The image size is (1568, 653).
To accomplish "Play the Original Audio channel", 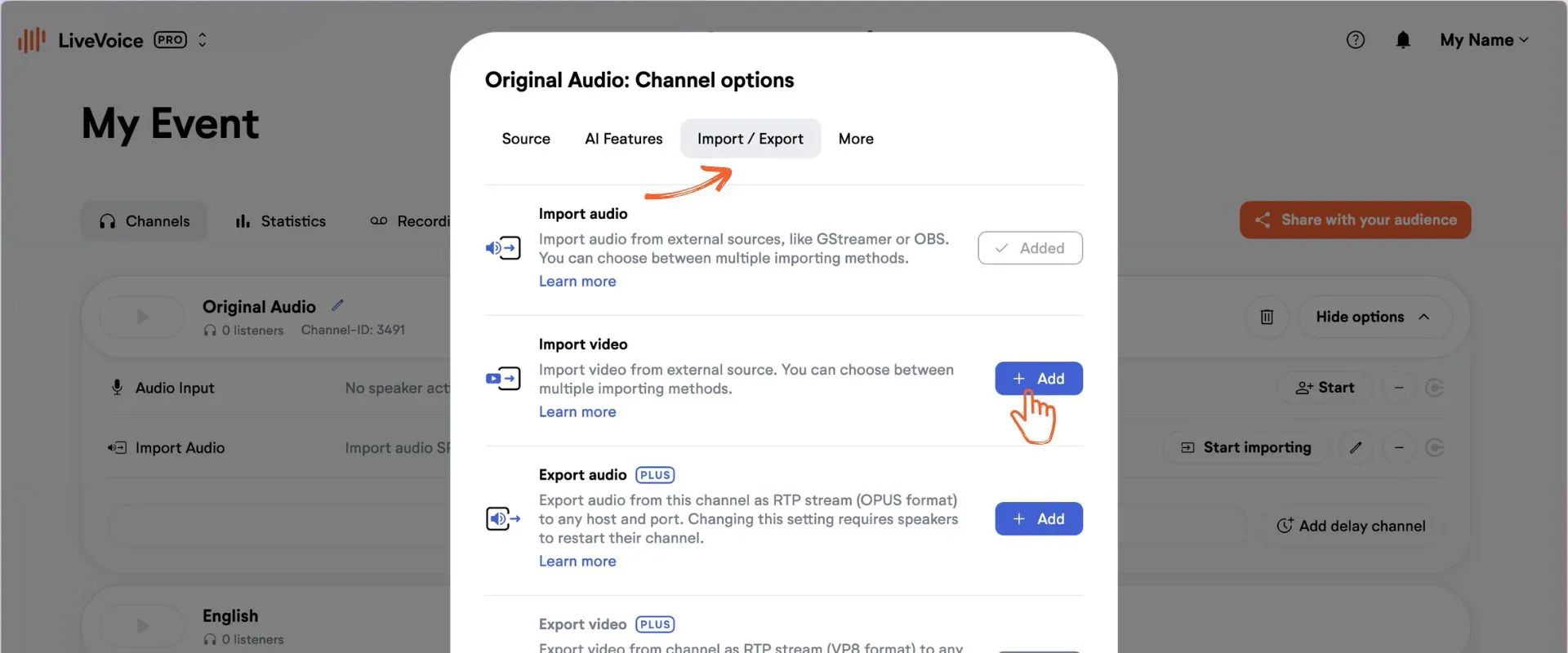I will pos(142,317).
